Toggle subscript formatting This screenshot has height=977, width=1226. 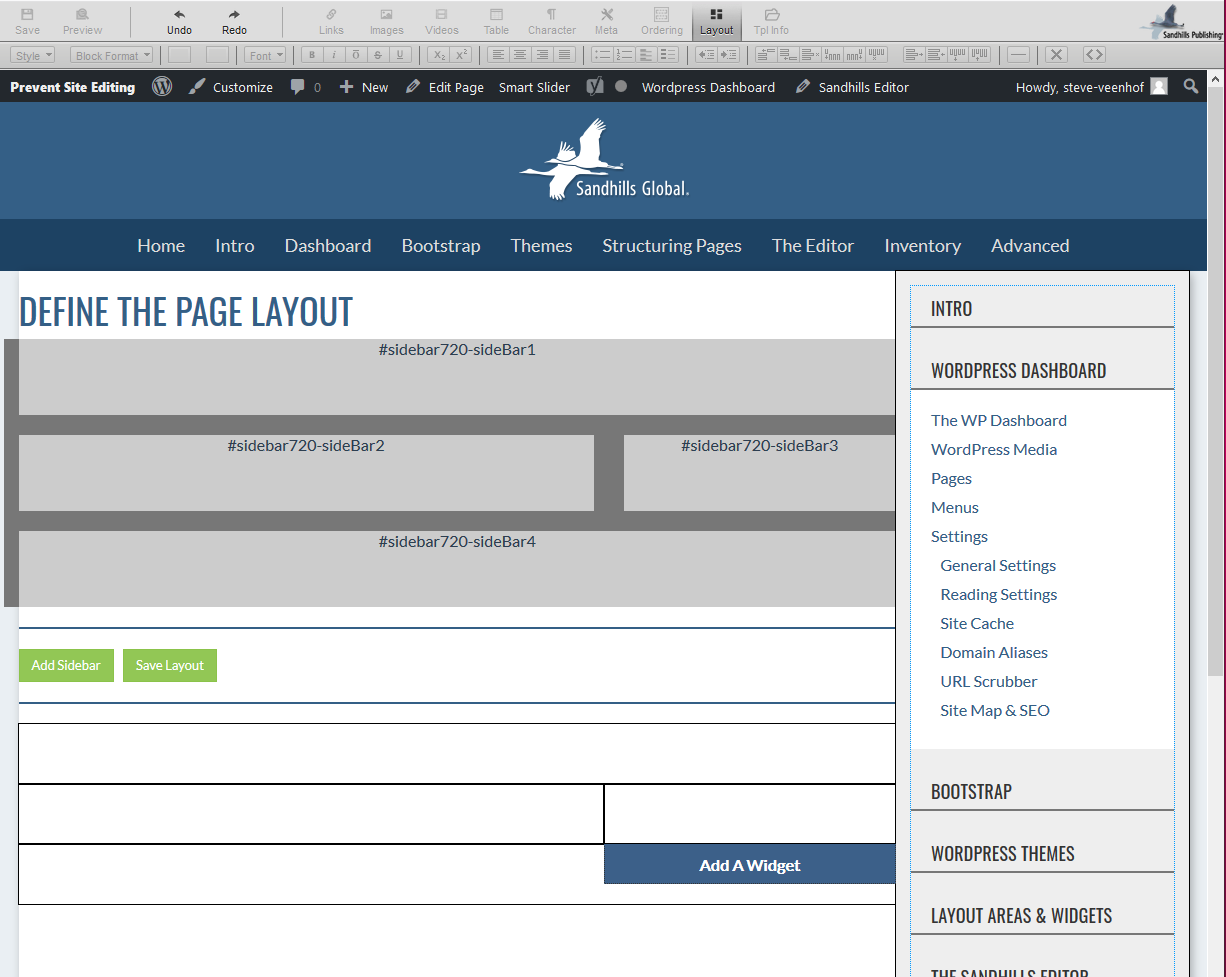(438, 55)
